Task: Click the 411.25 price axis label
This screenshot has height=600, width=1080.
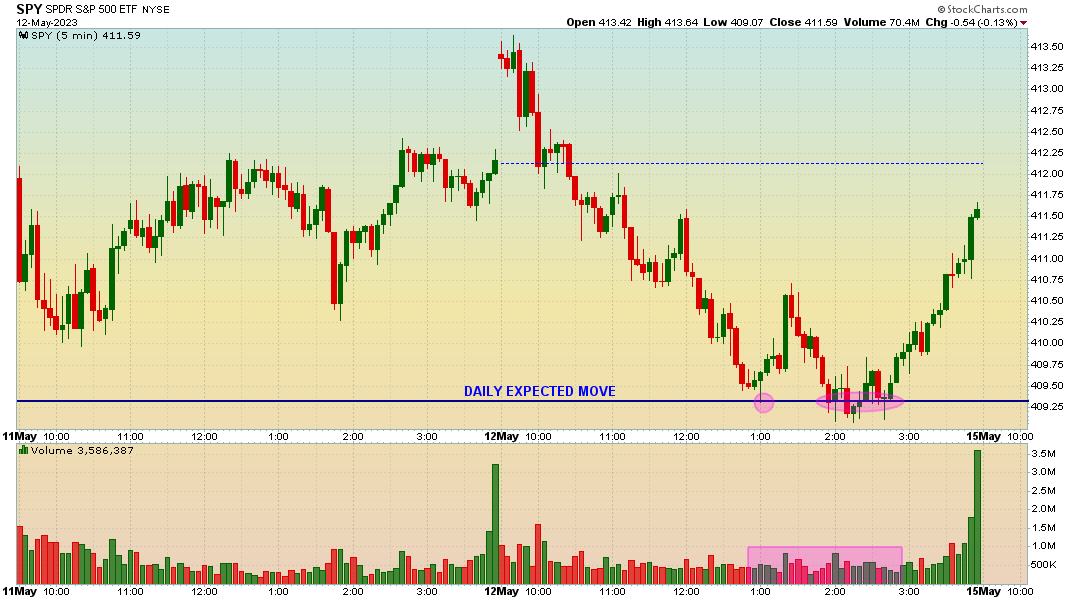Action: click(1047, 237)
